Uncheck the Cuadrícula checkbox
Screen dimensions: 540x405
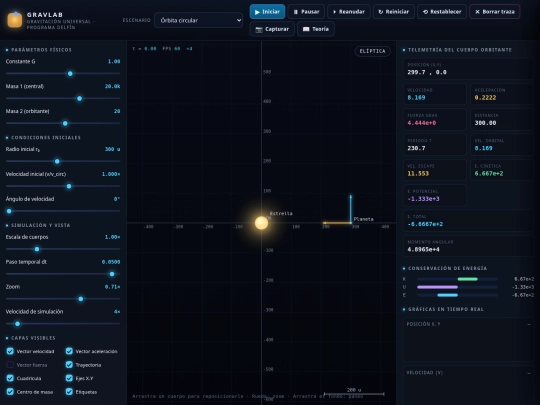10,378
